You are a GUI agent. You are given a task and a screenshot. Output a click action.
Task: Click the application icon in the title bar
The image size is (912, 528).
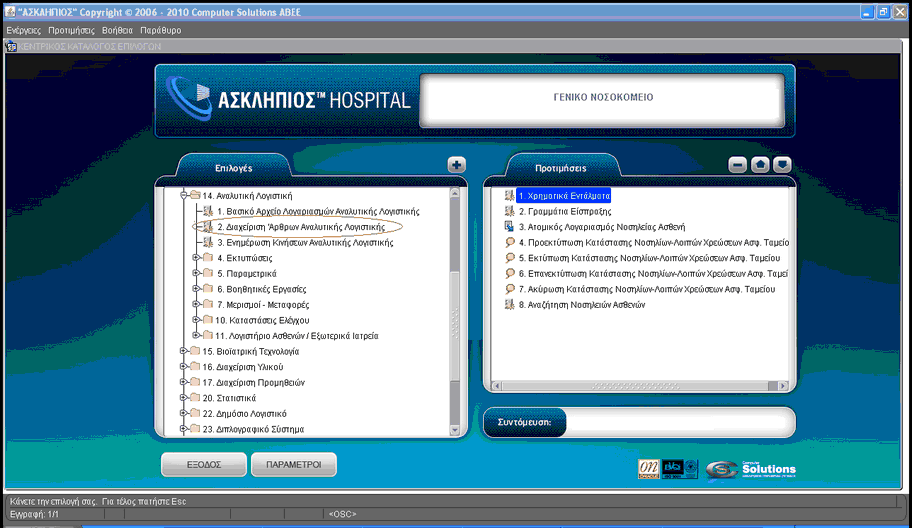tap(10, 12)
